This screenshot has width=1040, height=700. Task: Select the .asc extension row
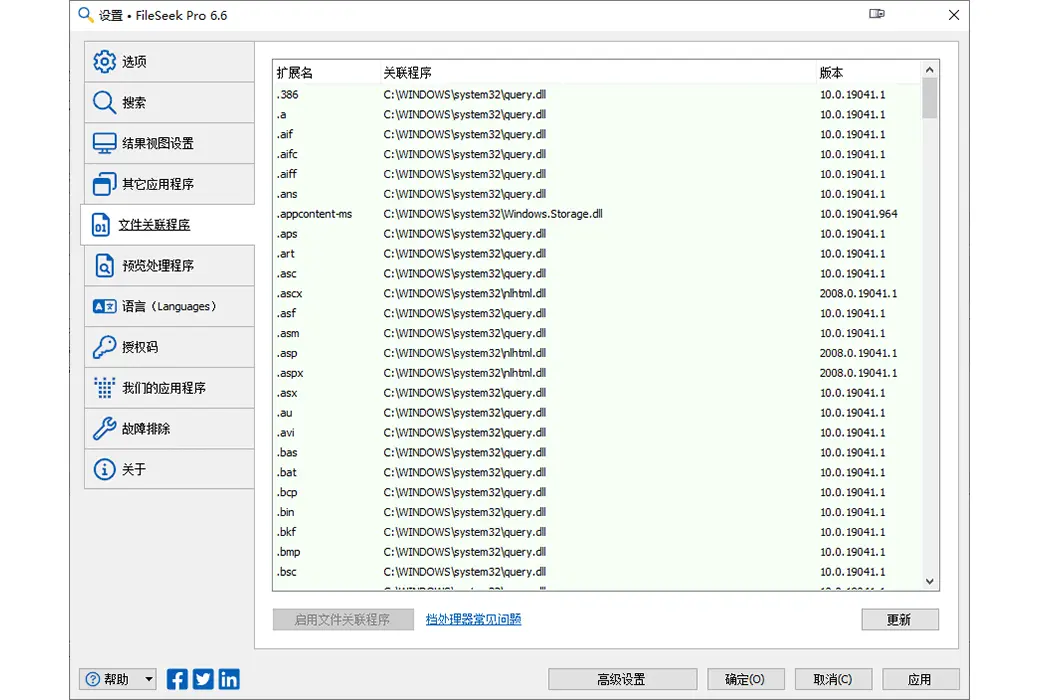[x=597, y=273]
